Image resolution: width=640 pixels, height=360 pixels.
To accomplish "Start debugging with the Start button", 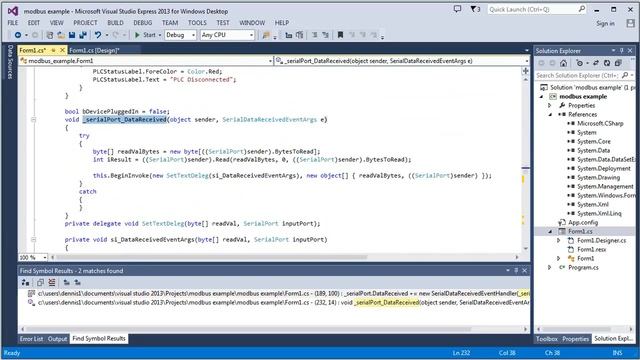I will pos(145,35).
